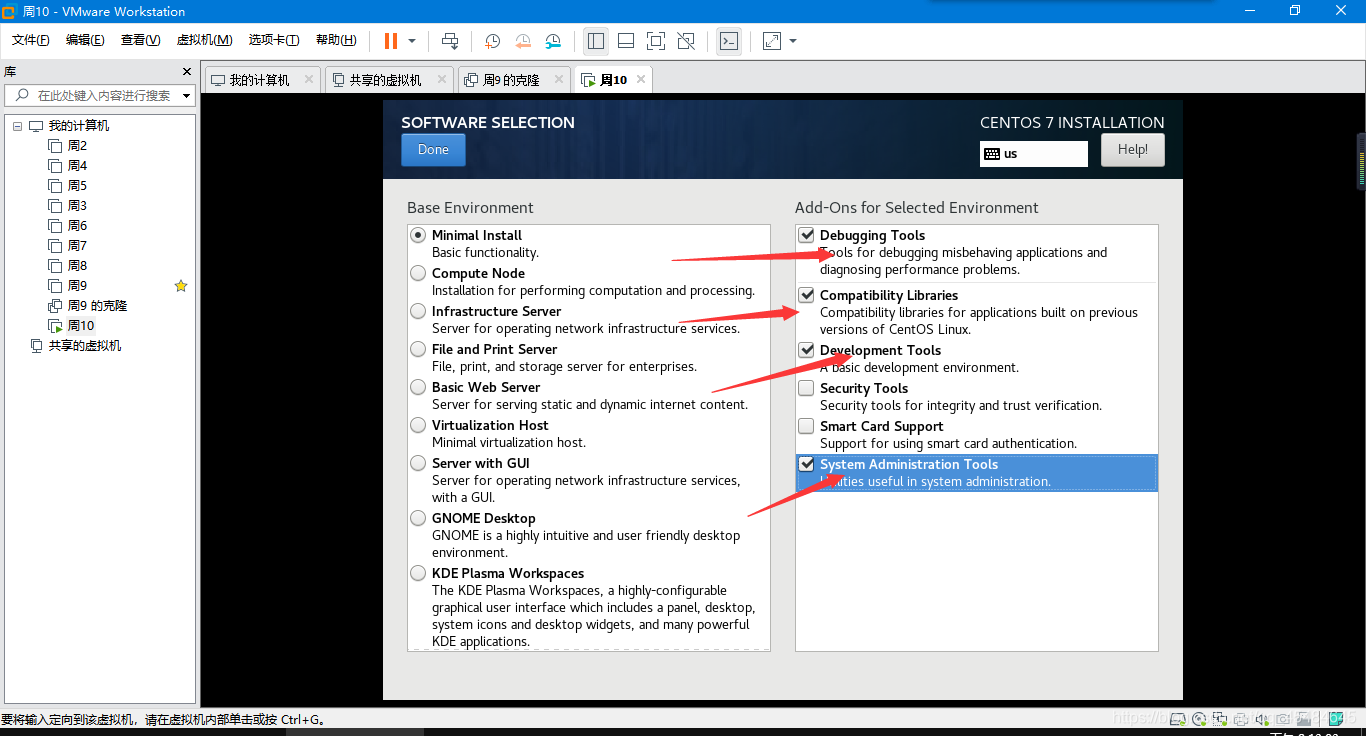Click the network adapter status bar icon
Screen dimensions: 1366x736
tap(1220, 719)
